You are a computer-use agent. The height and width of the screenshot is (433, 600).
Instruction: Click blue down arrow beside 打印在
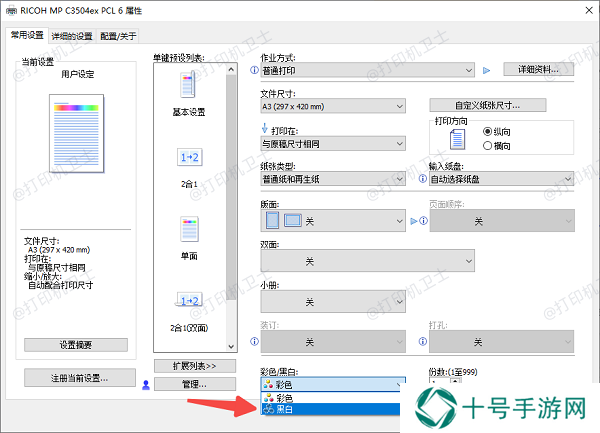click(264, 128)
